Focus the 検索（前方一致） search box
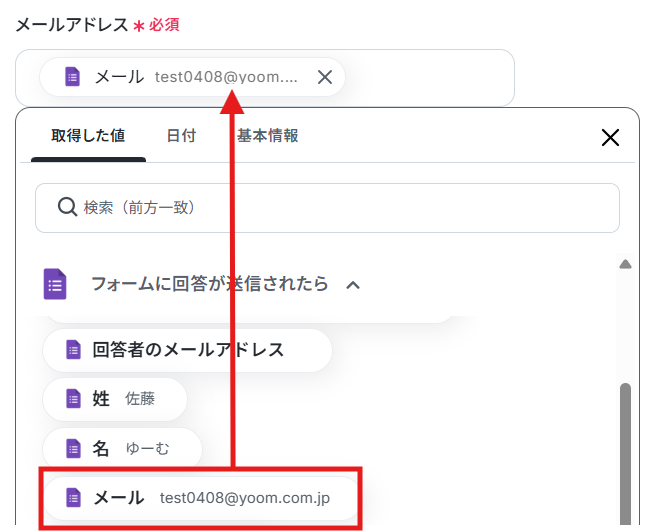 [327, 208]
